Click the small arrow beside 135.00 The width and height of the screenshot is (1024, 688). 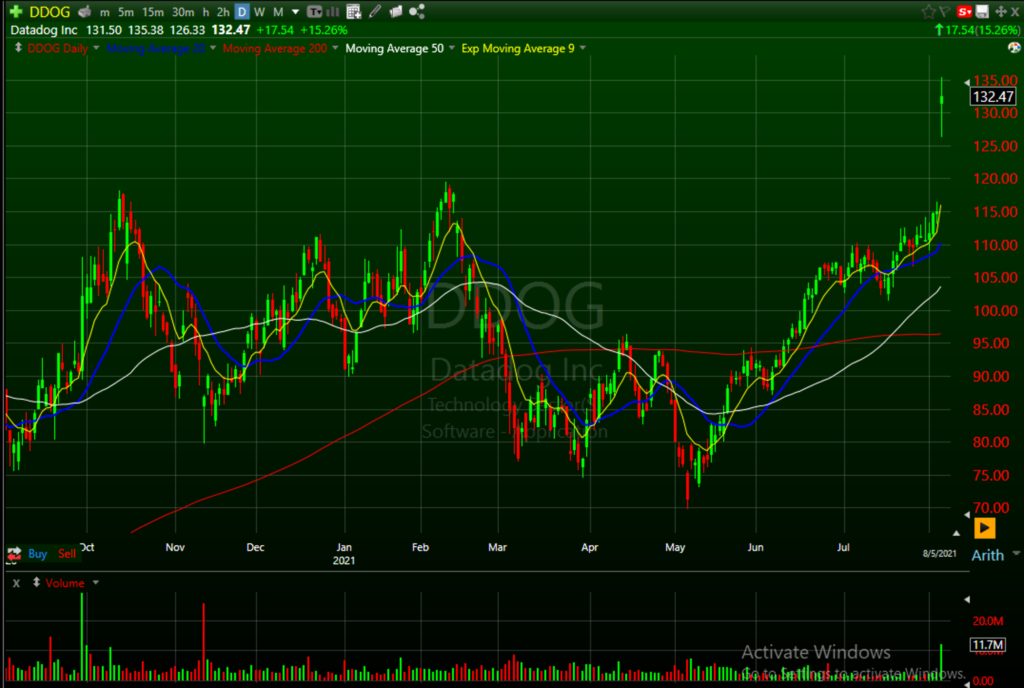coord(967,82)
